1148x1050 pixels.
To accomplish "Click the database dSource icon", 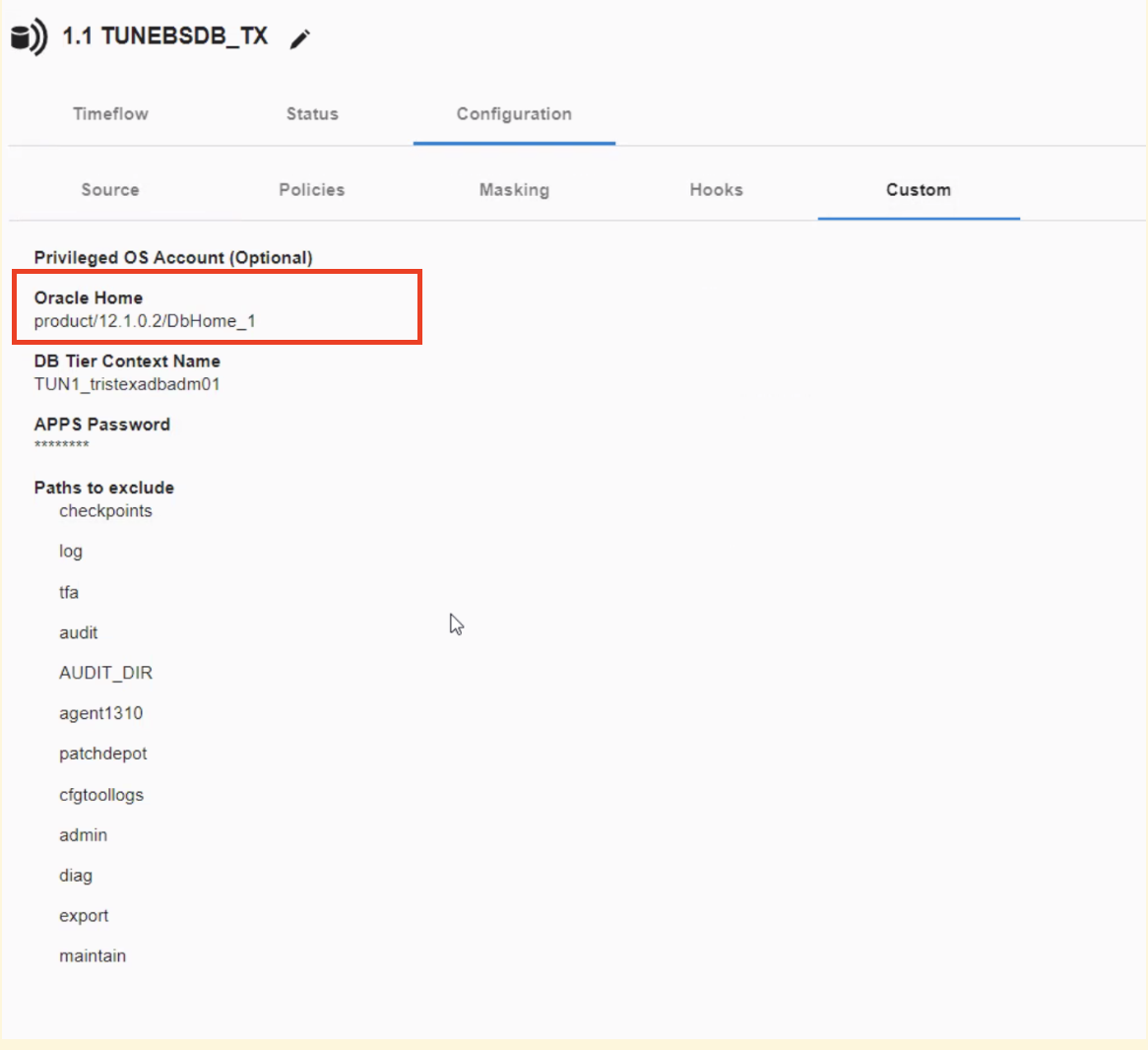I will coord(28,37).
